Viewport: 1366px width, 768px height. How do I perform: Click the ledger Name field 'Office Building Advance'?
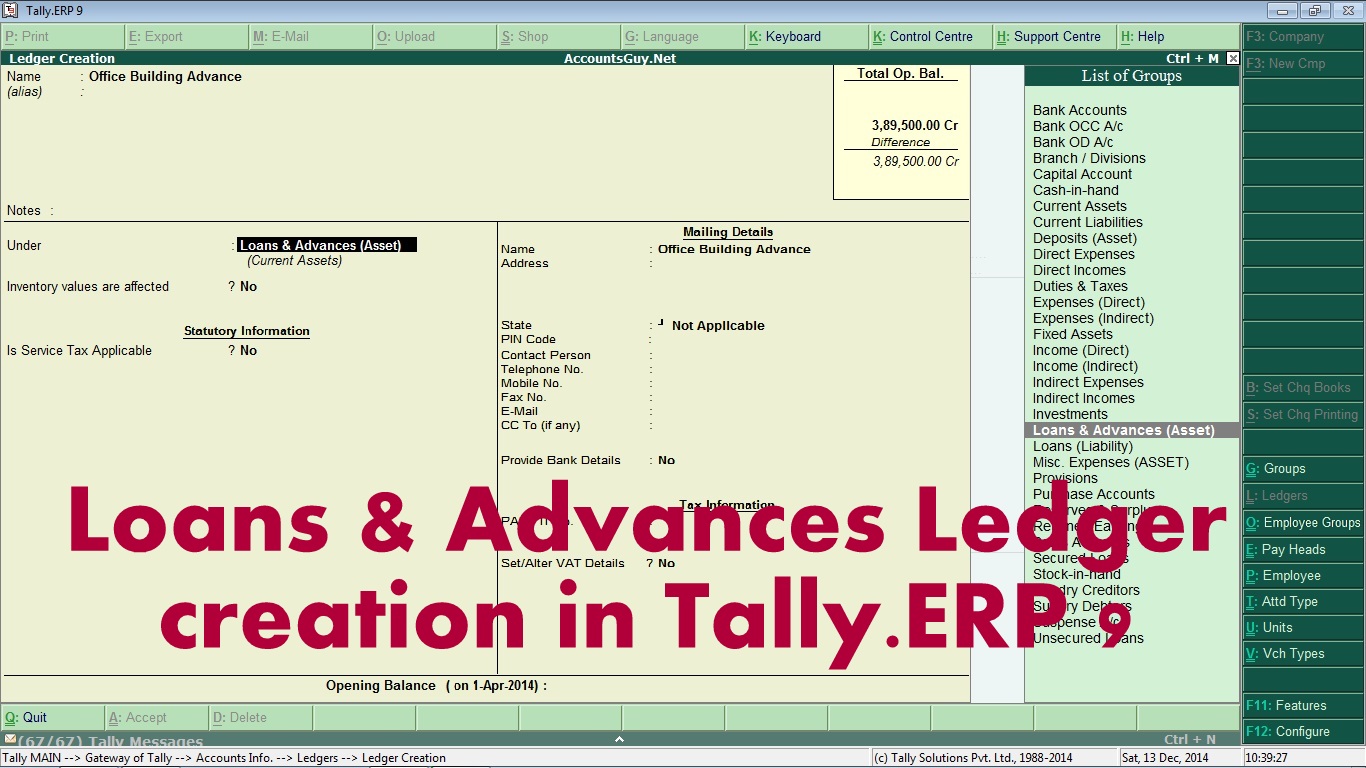pos(165,77)
